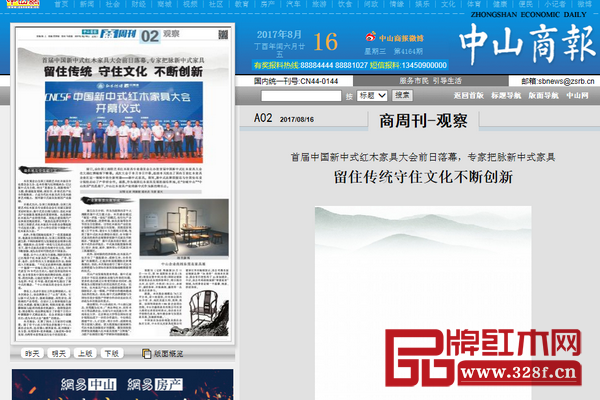Screen dimensions: 600x400
Task: Click the 中山商報 masthead title
Action: click(527, 43)
